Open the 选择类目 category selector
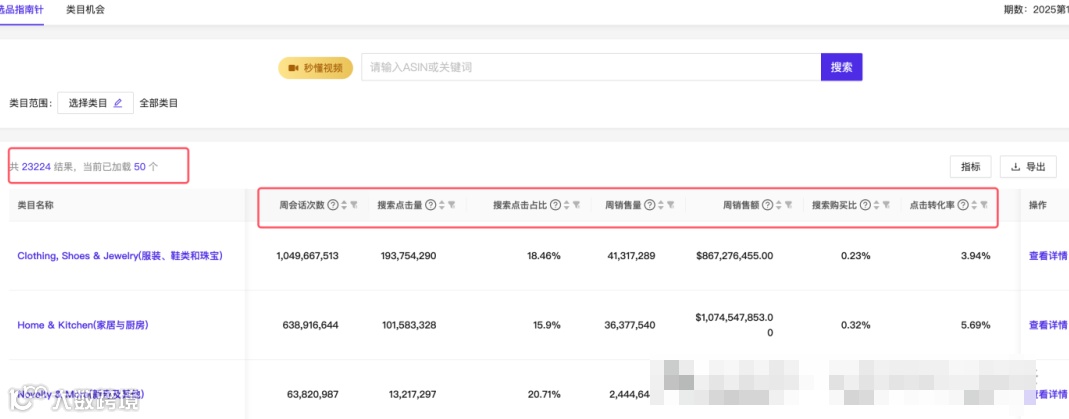 click(95, 104)
